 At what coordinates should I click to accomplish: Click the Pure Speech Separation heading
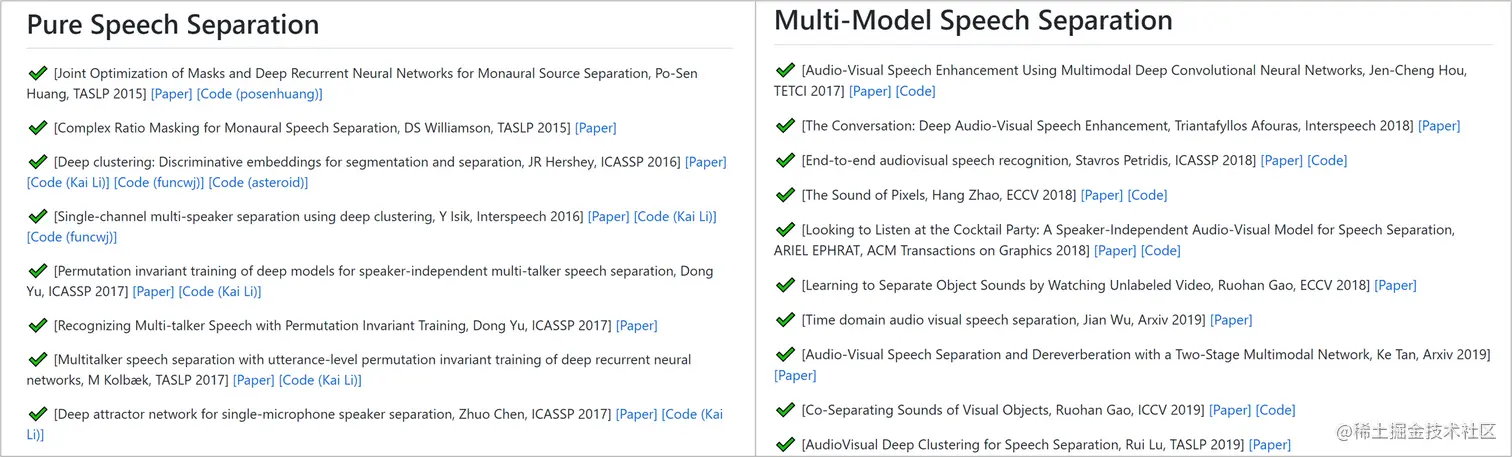point(173,25)
